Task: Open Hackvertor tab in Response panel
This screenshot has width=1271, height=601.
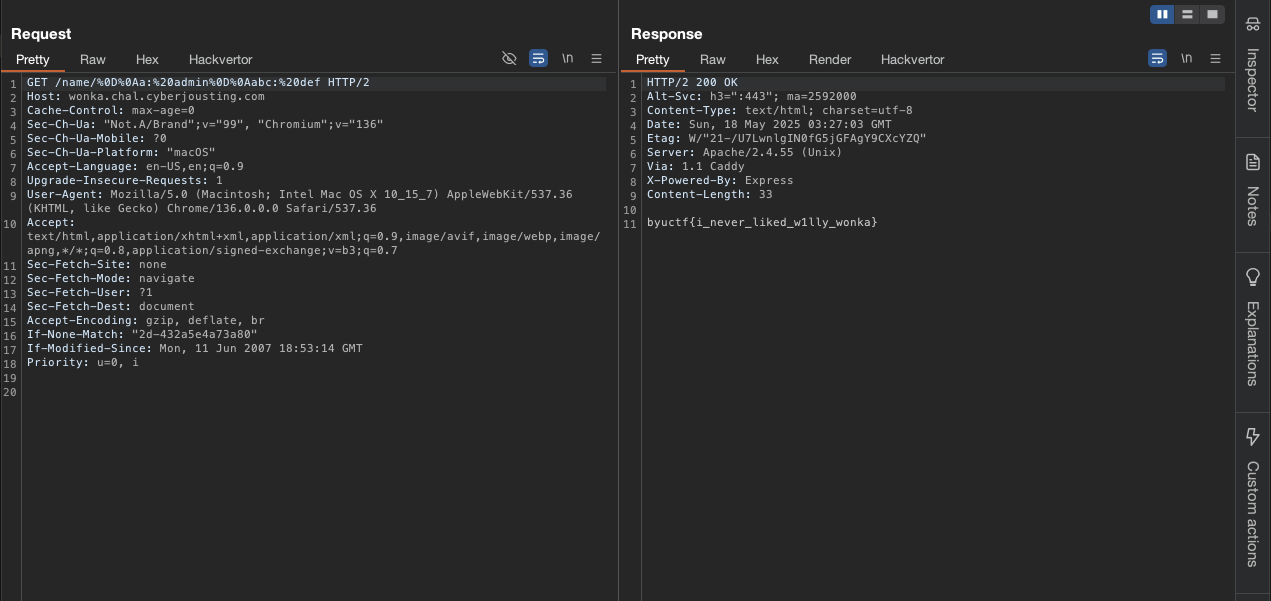Action: pos(913,60)
